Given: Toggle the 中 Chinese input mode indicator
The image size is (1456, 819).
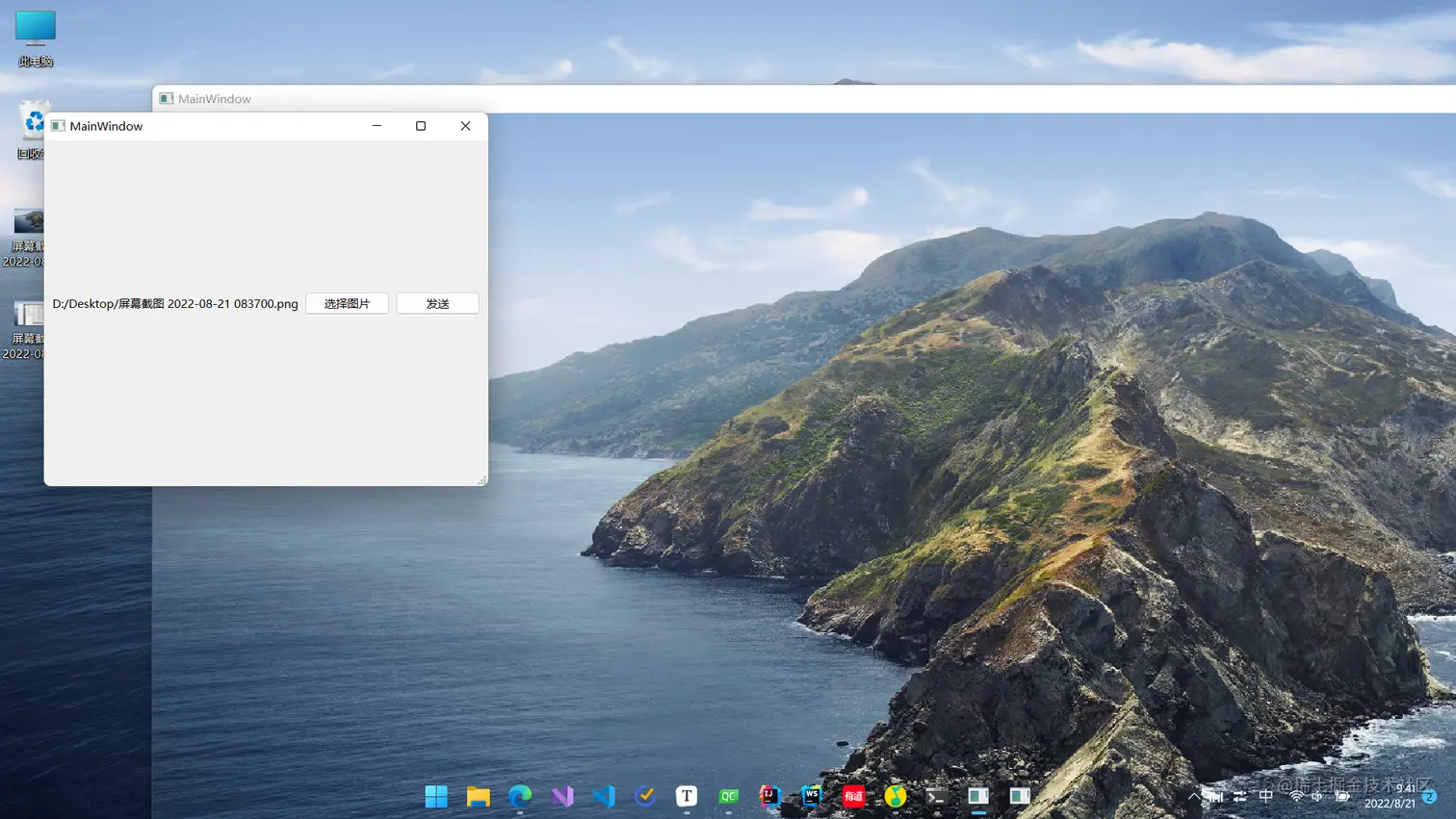Looking at the screenshot, I should click(1266, 796).
